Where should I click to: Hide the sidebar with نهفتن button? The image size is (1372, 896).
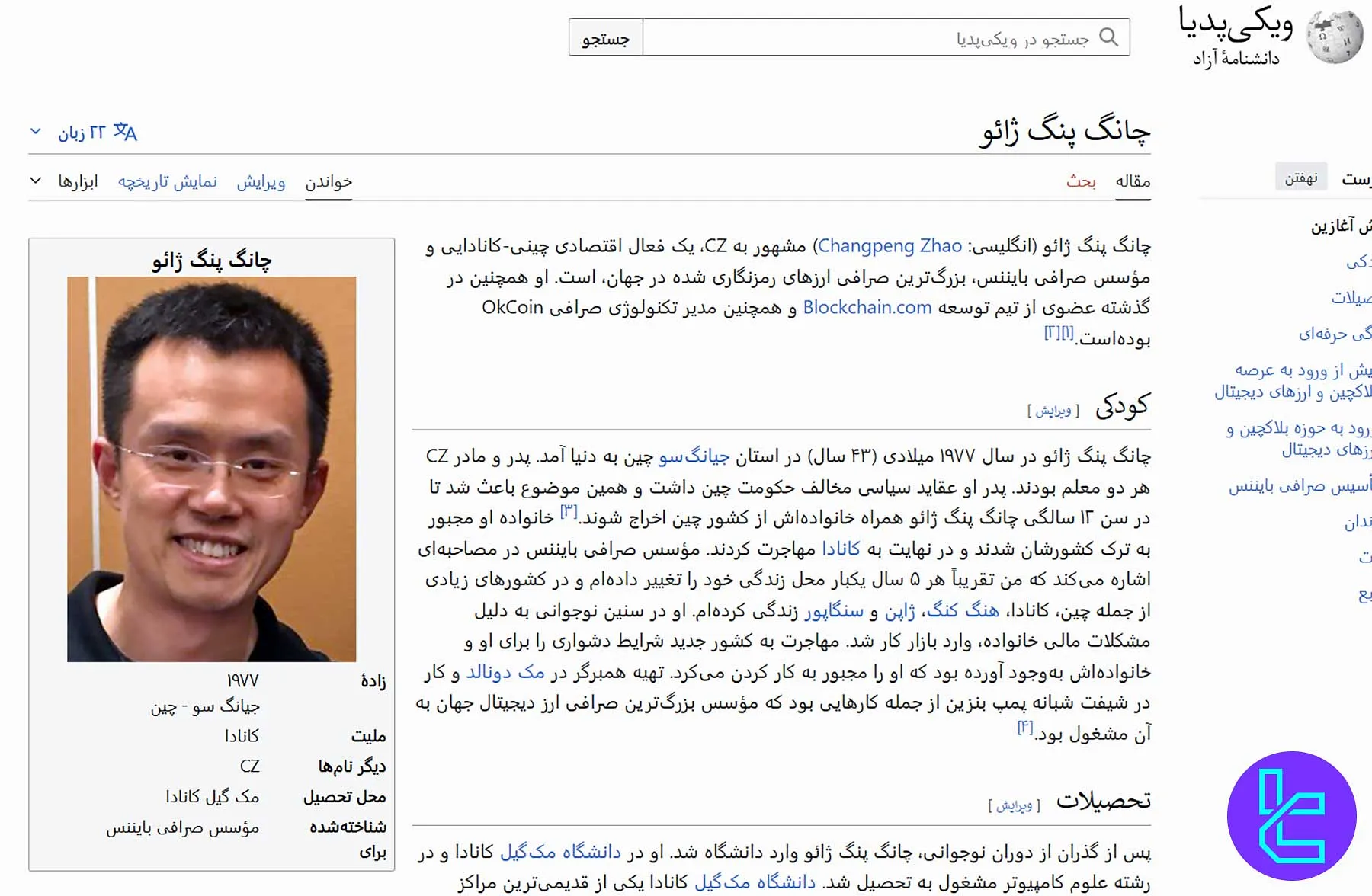tap(1300, 178)
